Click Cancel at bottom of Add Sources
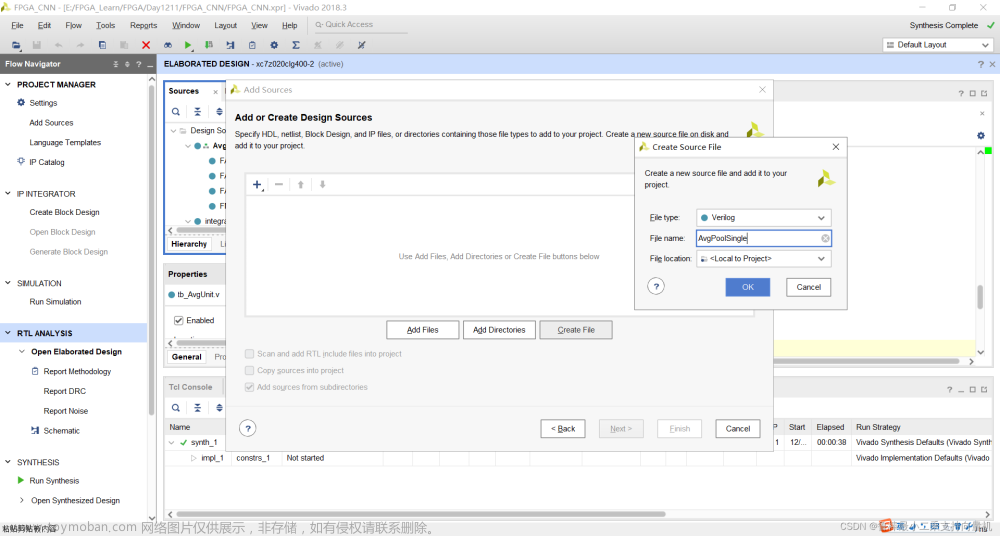Viewport: 1000px width, 536px height. coord(738,429)
